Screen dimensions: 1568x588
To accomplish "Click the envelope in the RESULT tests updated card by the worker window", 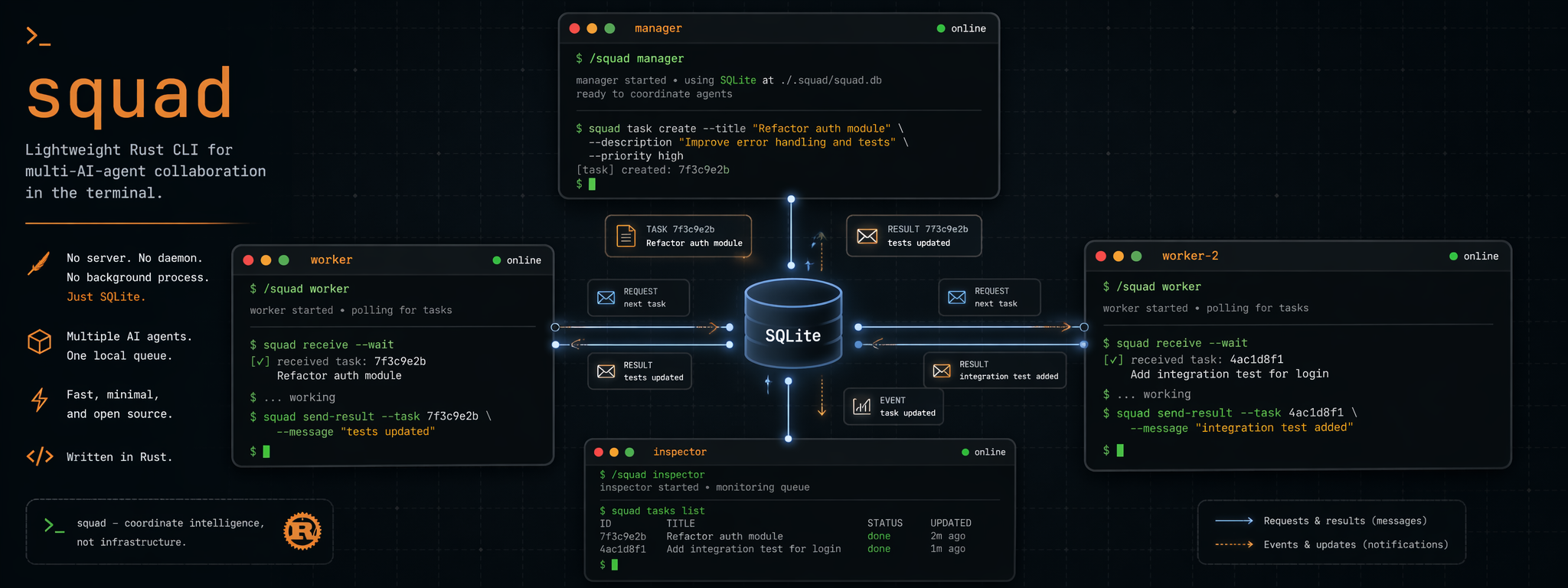I will click(x=606, y=371).
